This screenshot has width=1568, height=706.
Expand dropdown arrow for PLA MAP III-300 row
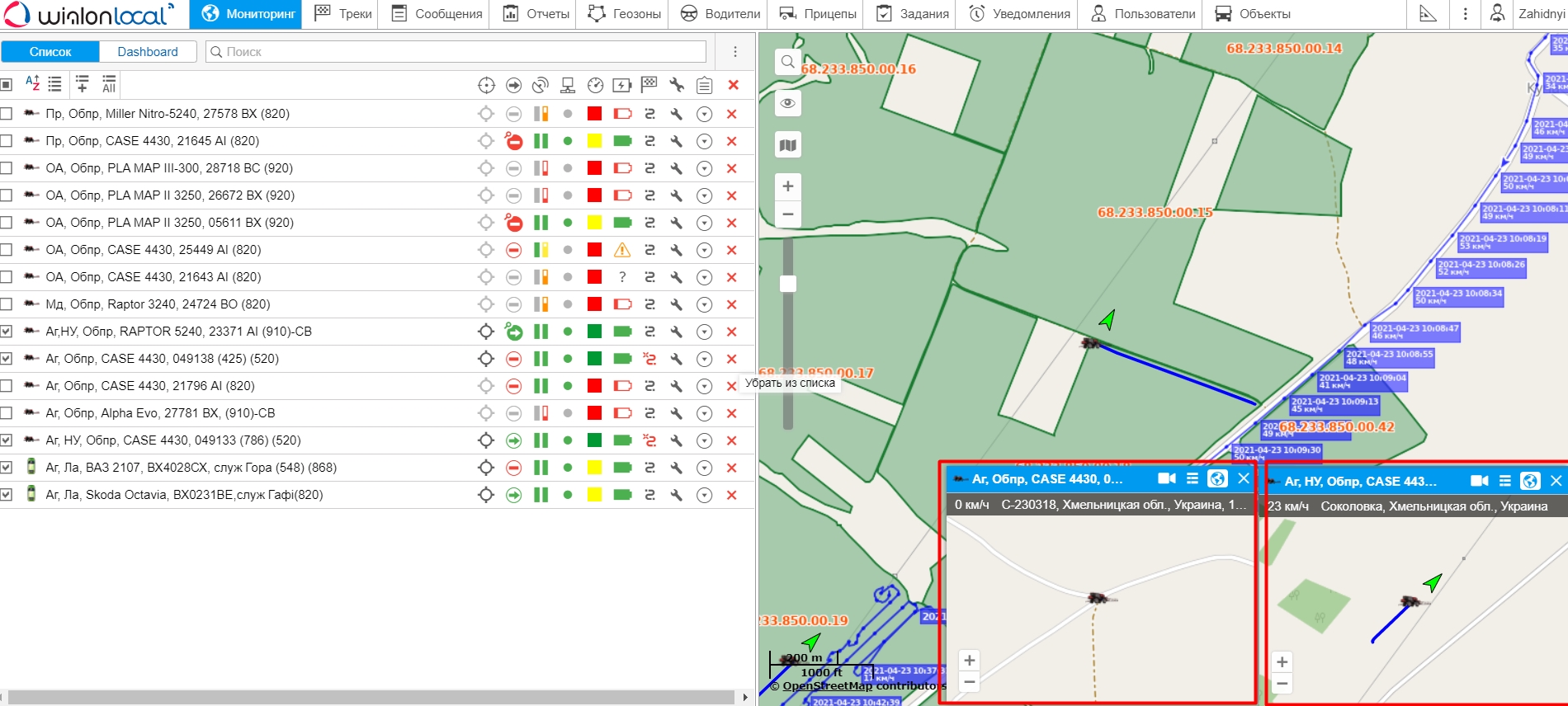[704, 168]
